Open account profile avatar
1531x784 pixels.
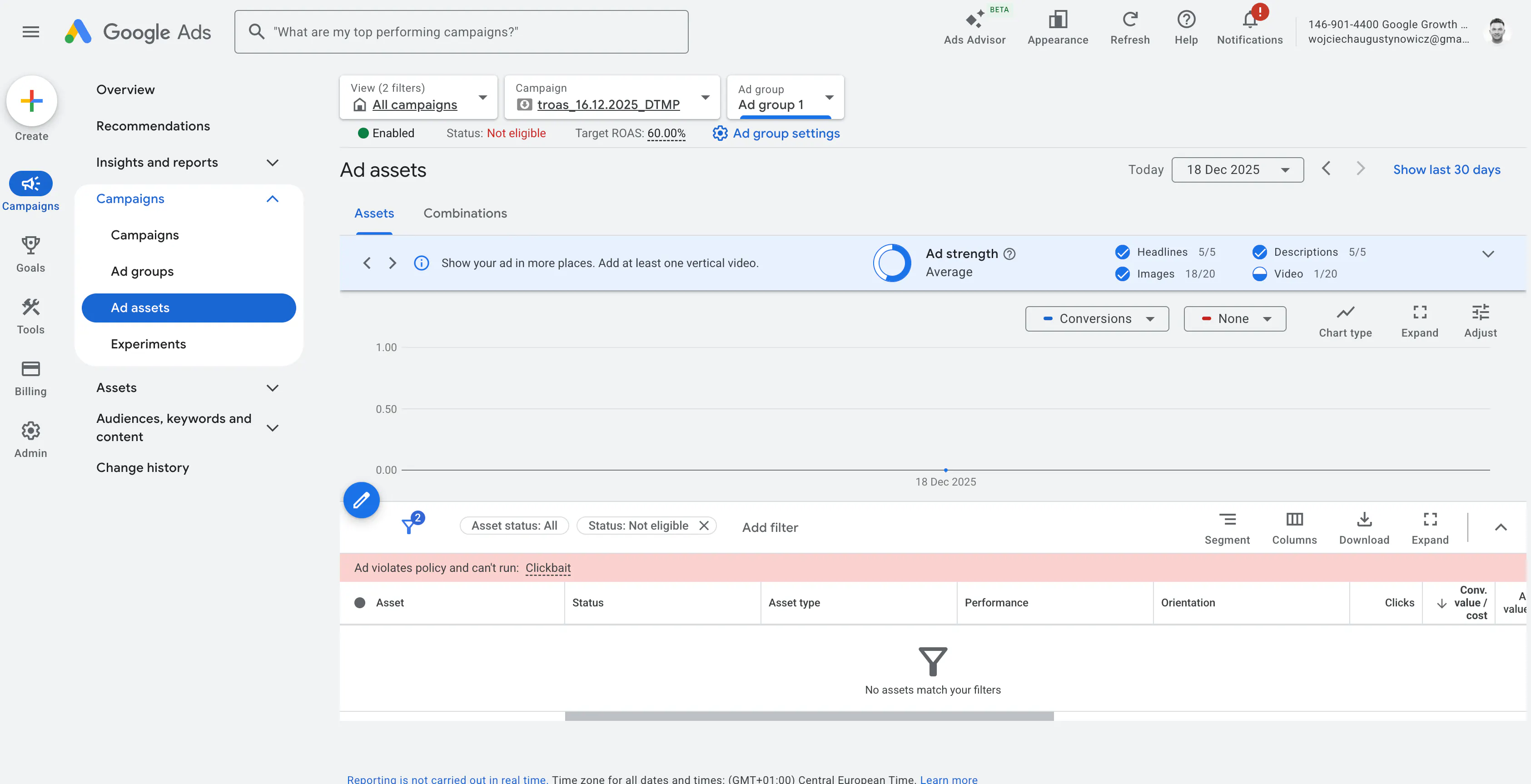pyautogui.click(x=1496, y=31)
